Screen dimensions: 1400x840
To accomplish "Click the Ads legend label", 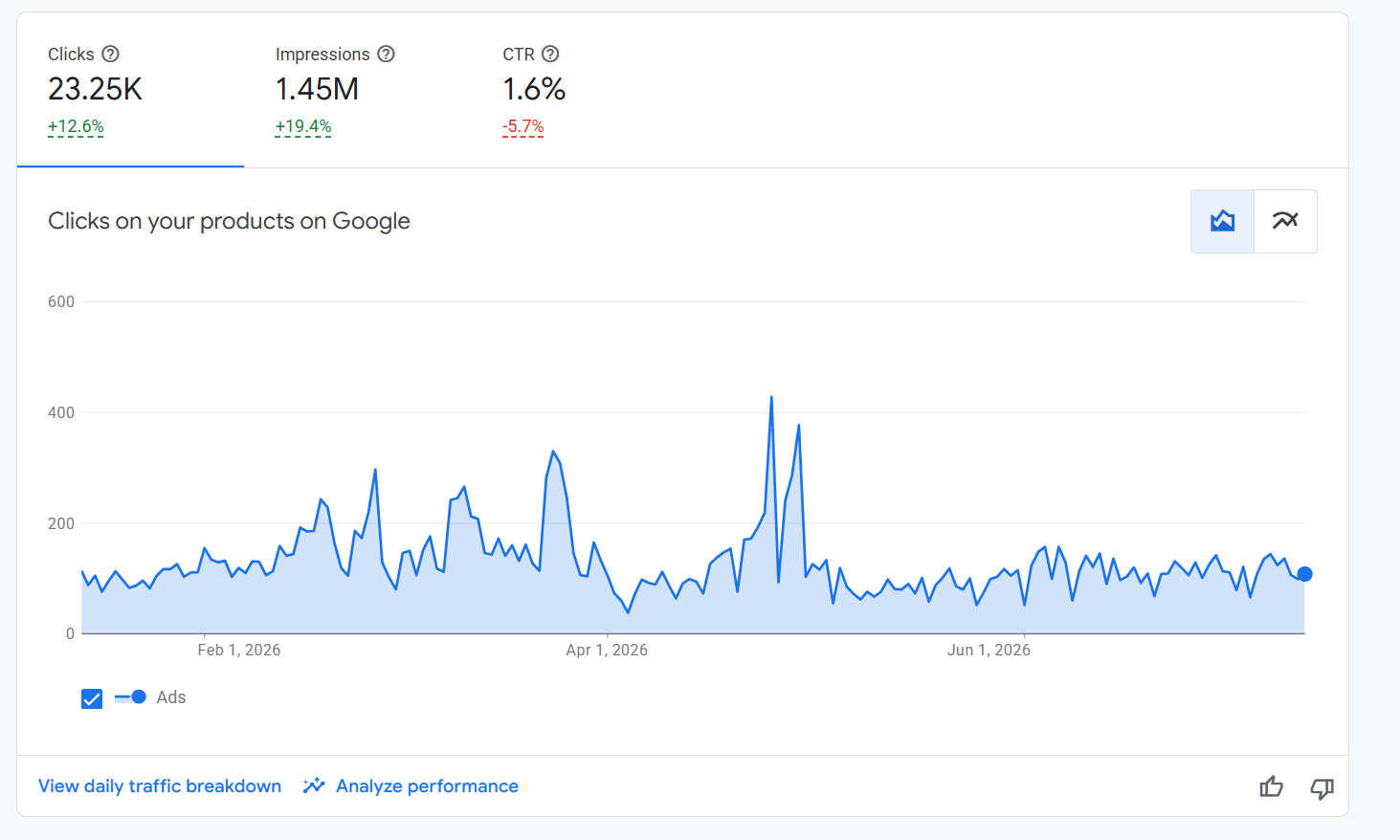I will tap(171, 697).
